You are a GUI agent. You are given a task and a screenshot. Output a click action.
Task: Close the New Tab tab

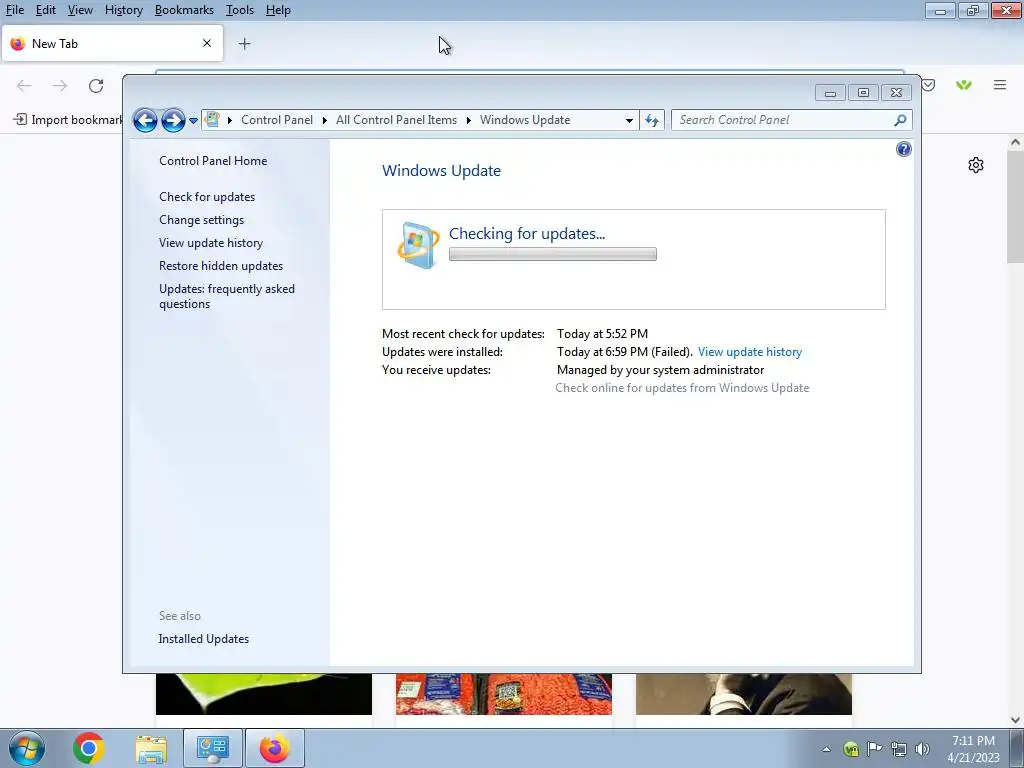coord(207,43)
